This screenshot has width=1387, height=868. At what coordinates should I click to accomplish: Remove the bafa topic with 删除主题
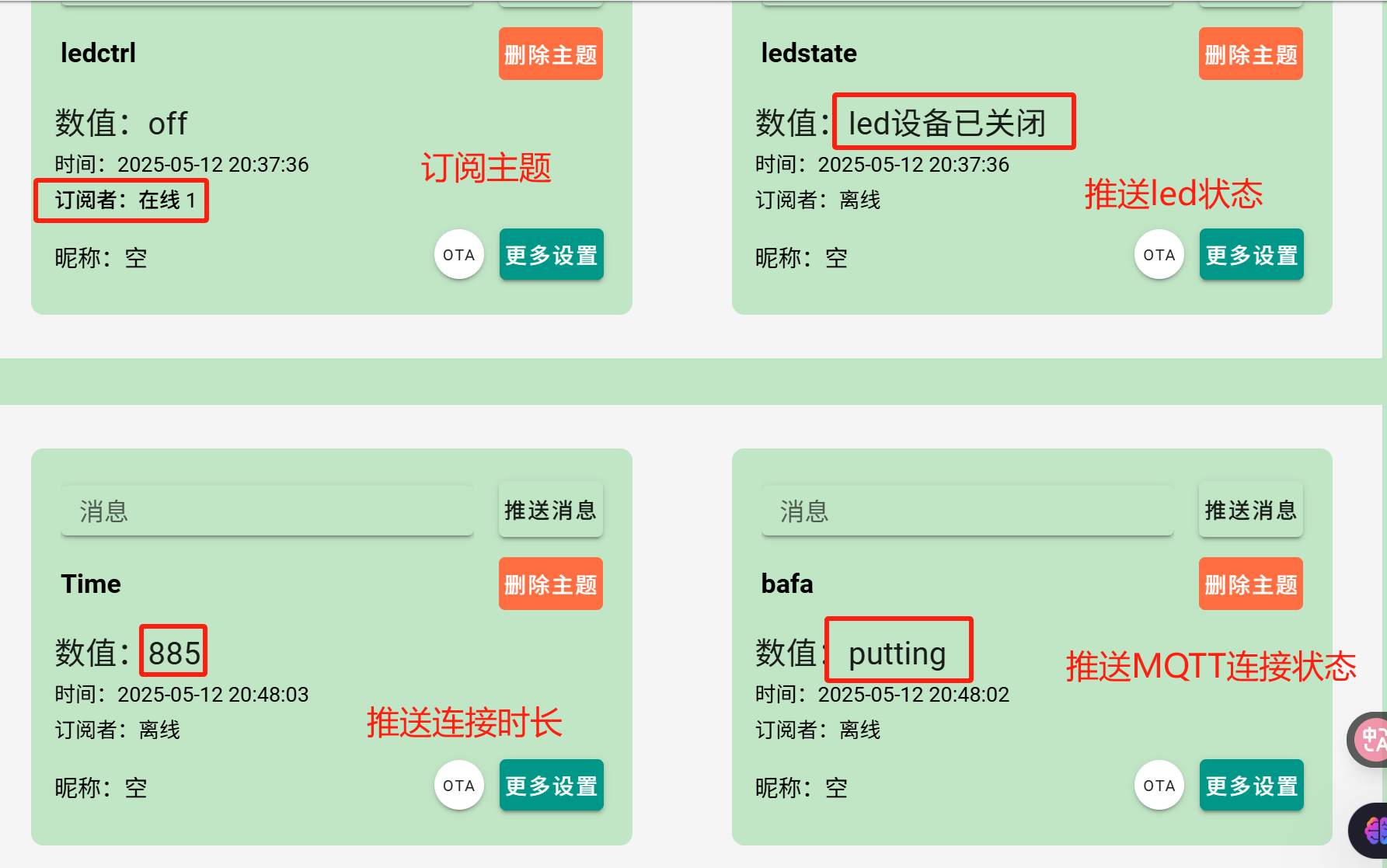[x=1250, y=584]
